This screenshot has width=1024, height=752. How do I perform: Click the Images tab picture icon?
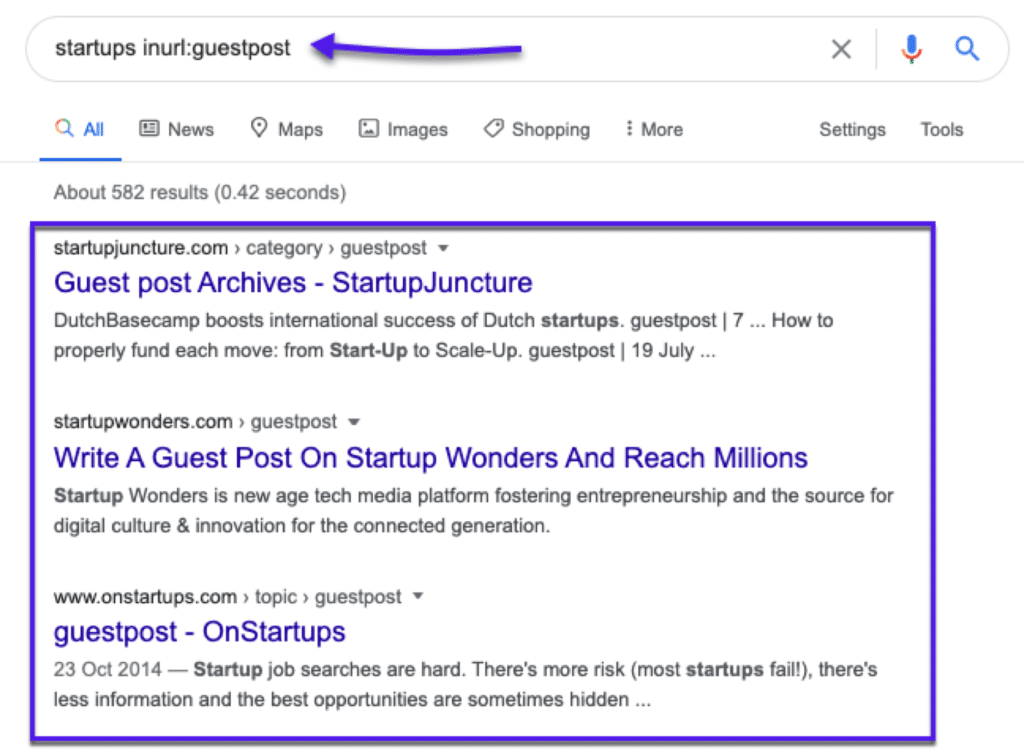[369, 129]
